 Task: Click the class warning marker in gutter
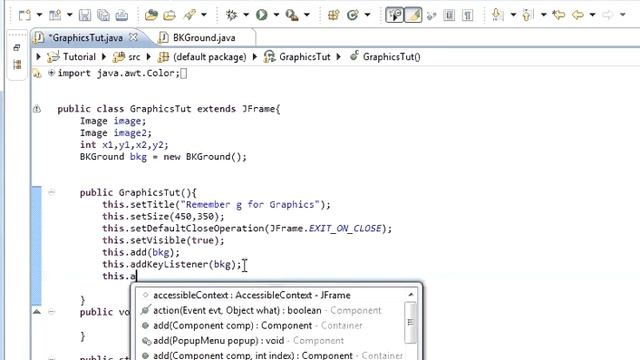pos(37,109)
